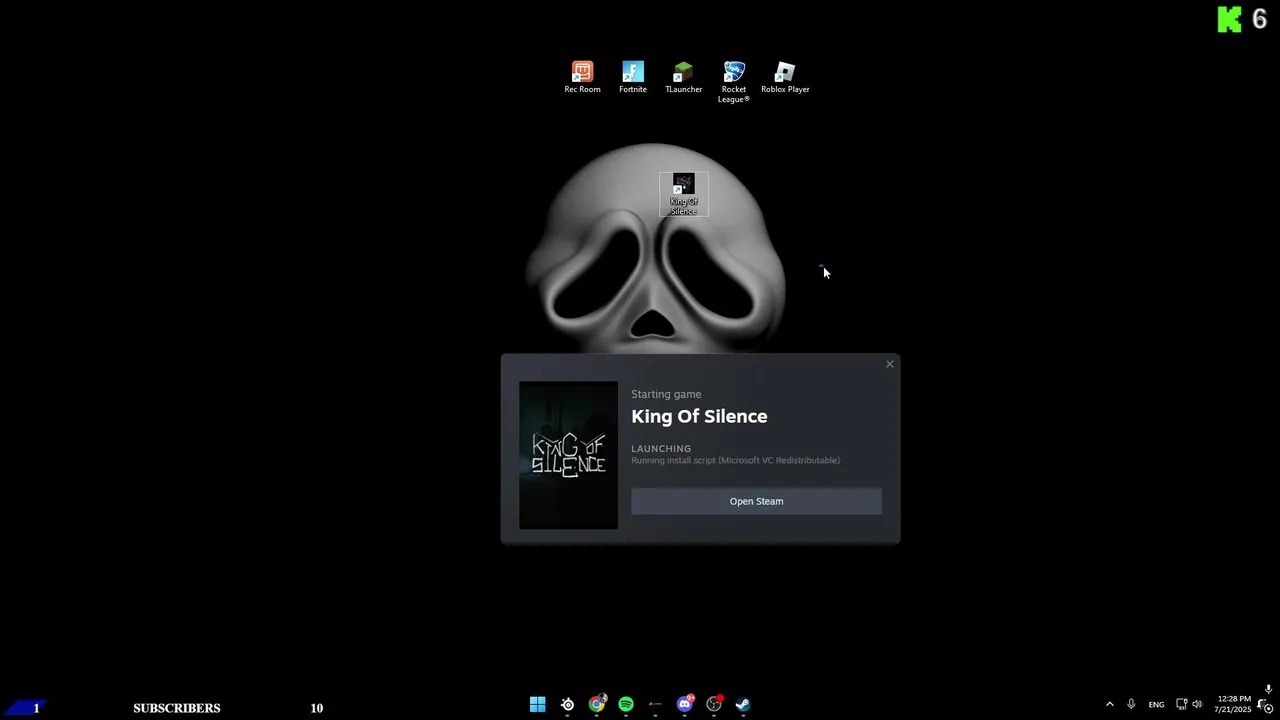Click the Open Steam button
1280x720 pixels.
(756, 501)
